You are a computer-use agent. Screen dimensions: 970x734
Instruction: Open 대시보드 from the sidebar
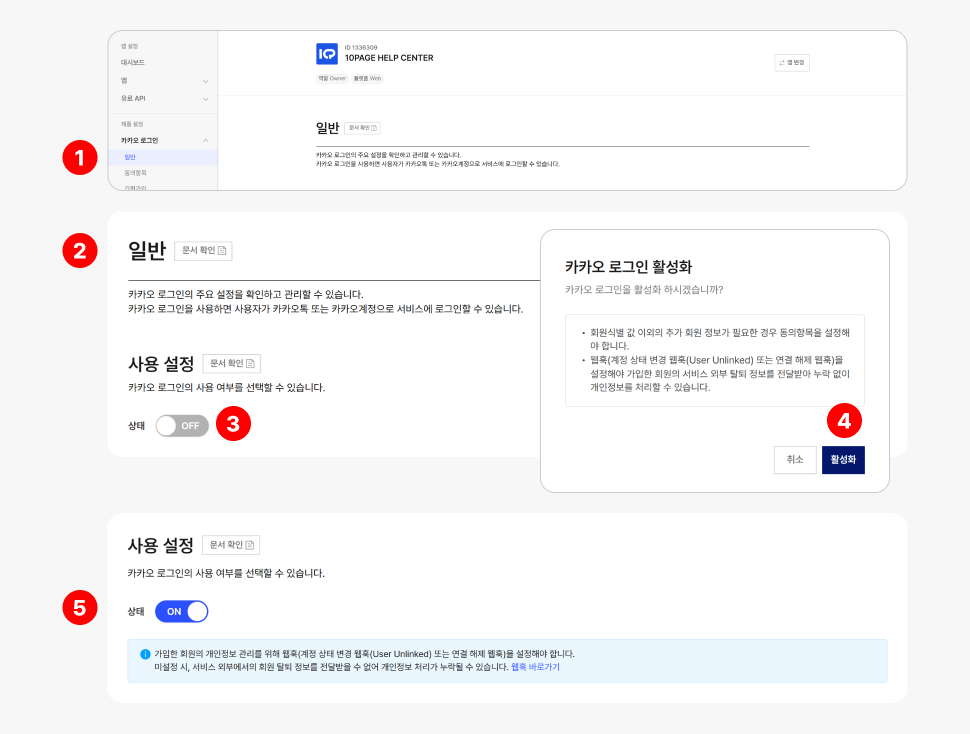[133, 62]
